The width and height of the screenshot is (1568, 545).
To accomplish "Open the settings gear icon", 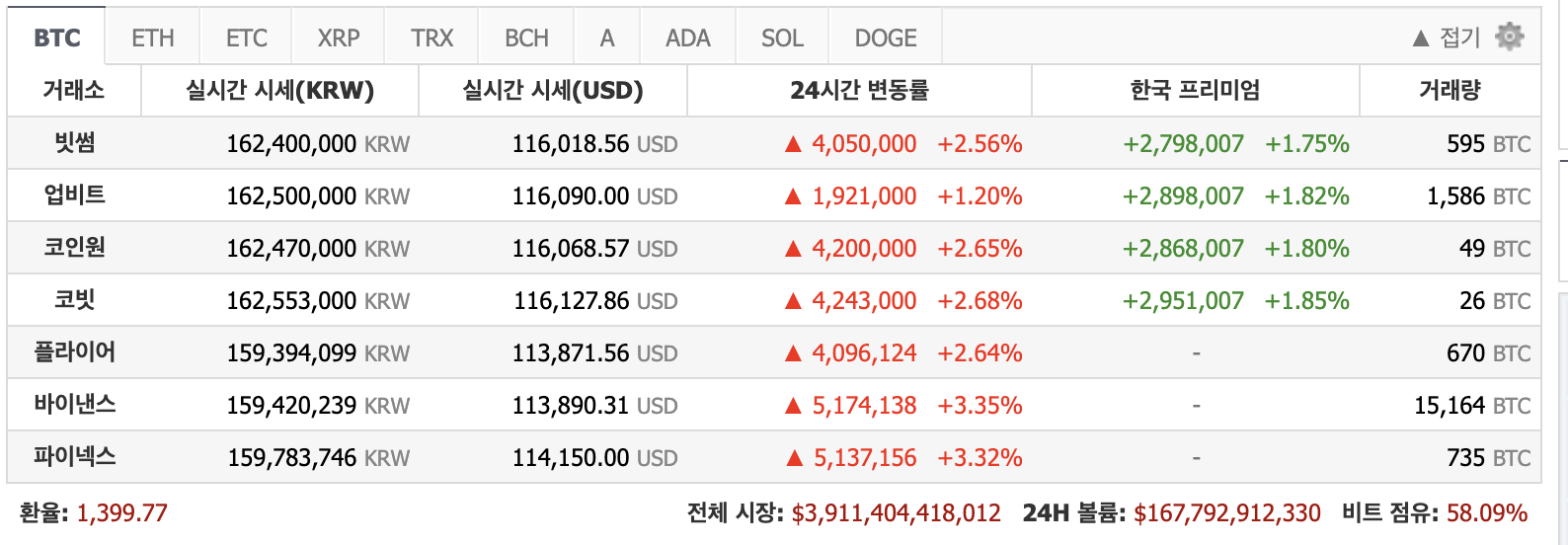I will [1510, 37].
